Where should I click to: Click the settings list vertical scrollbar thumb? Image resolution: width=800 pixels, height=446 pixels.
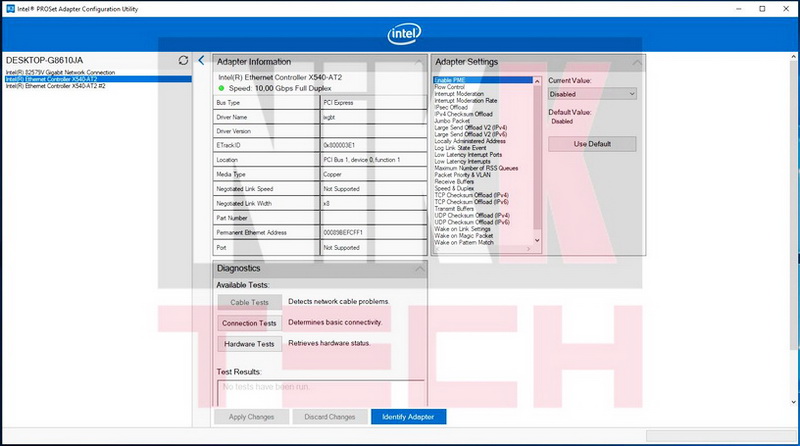click(x=537, y=157)
